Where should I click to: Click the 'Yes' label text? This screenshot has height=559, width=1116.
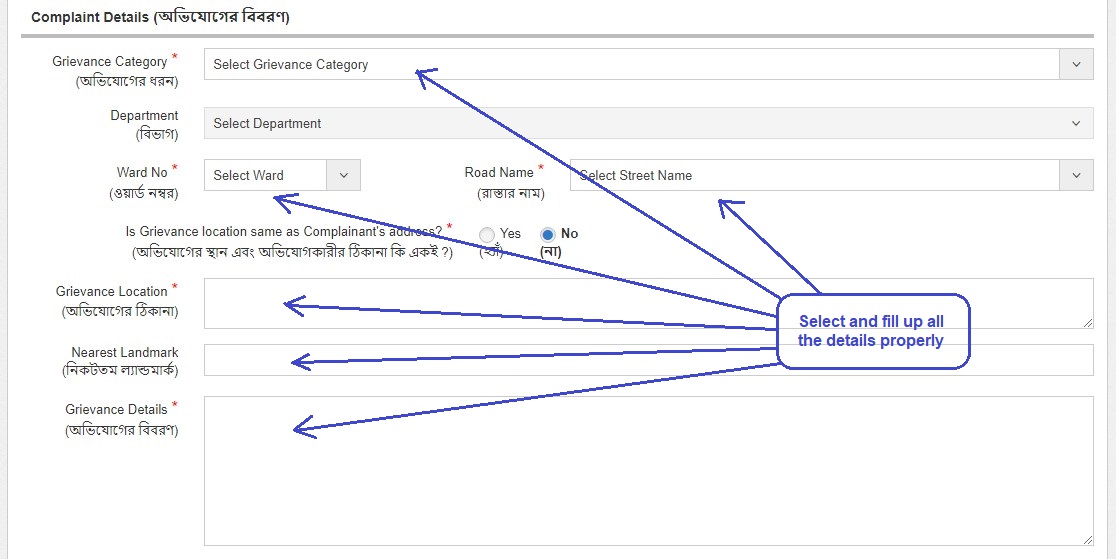[511, 233]
